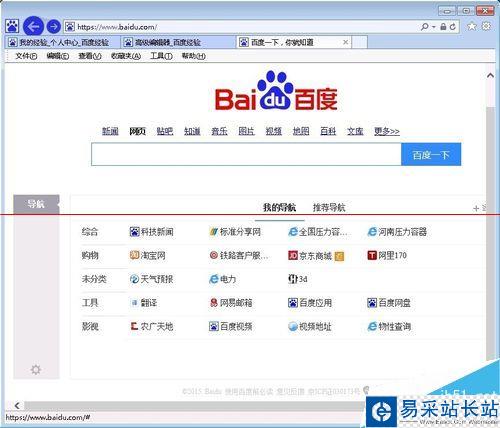Open the 知道 link

192,131
